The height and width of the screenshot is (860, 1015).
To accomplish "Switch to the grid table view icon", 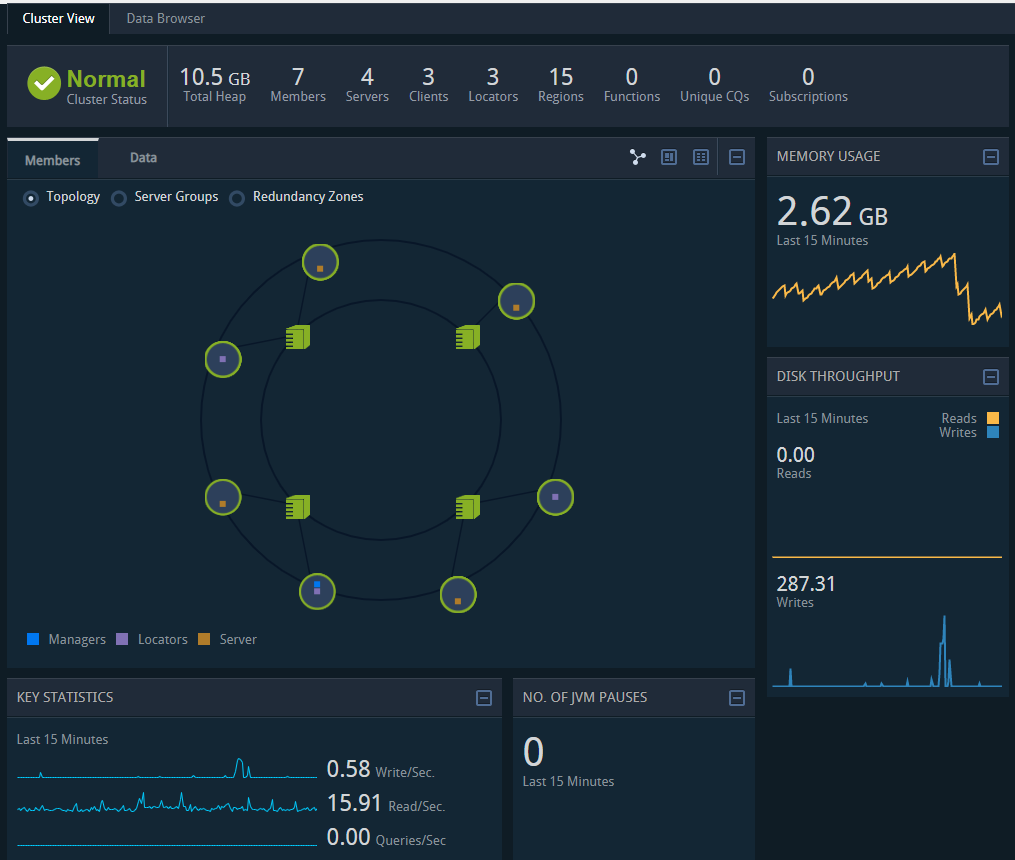I will click(701, 157).
